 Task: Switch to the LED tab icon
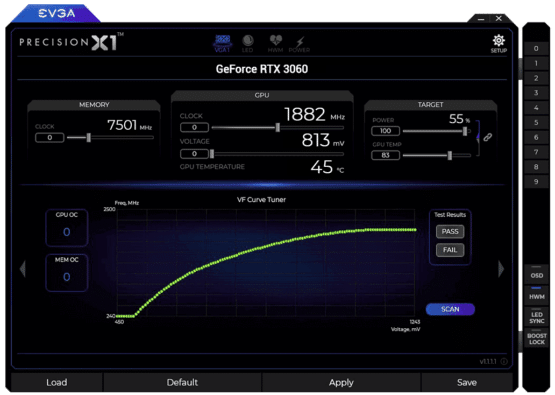pyautogui.click(x=247, y=44)
